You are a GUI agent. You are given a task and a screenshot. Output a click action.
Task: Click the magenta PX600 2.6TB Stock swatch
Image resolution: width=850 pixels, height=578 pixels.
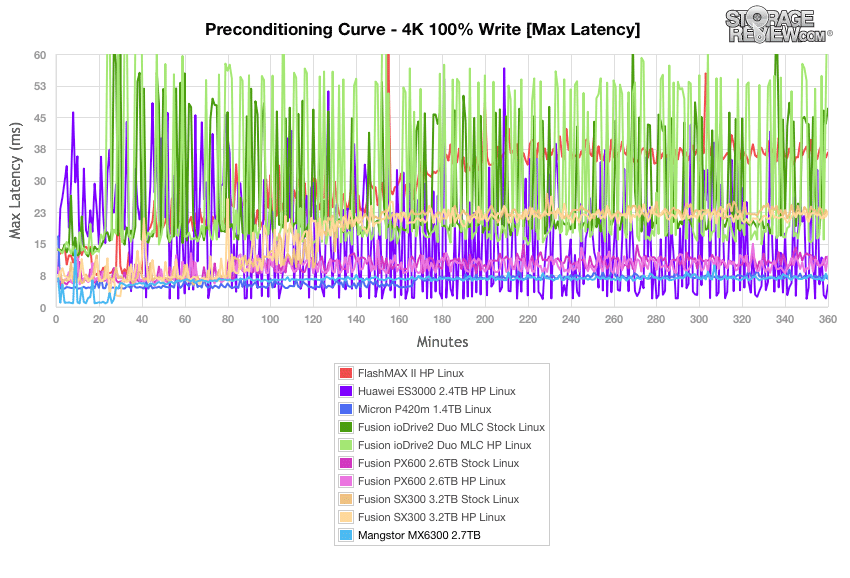346,463
